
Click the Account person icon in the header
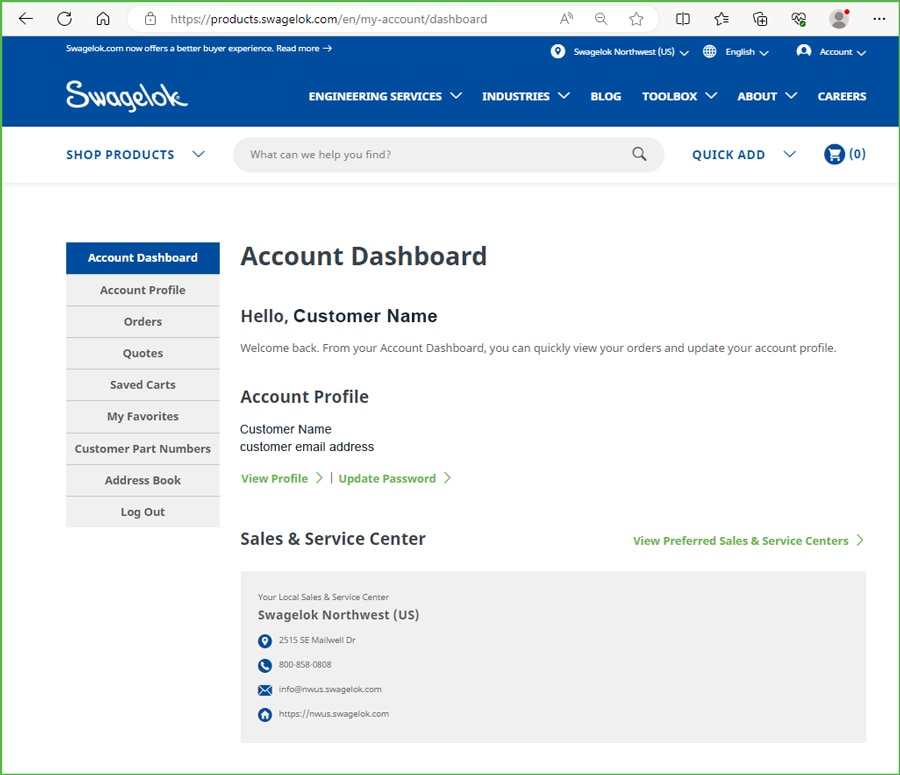804,51
